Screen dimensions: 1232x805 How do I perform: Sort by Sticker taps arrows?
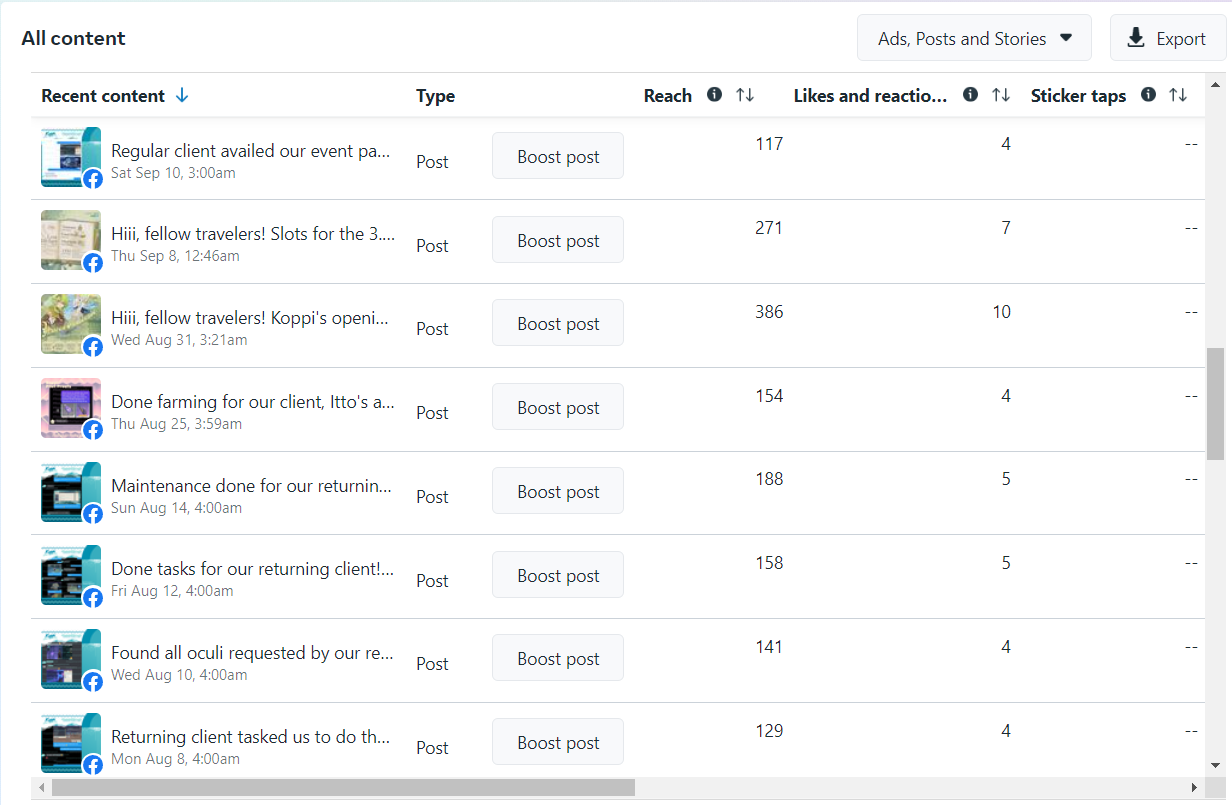click(1179, 95)
